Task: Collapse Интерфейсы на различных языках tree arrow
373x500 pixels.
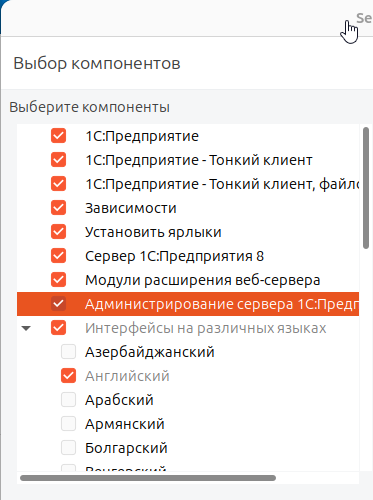Action: pyautogui.click(x=26, y=328)
